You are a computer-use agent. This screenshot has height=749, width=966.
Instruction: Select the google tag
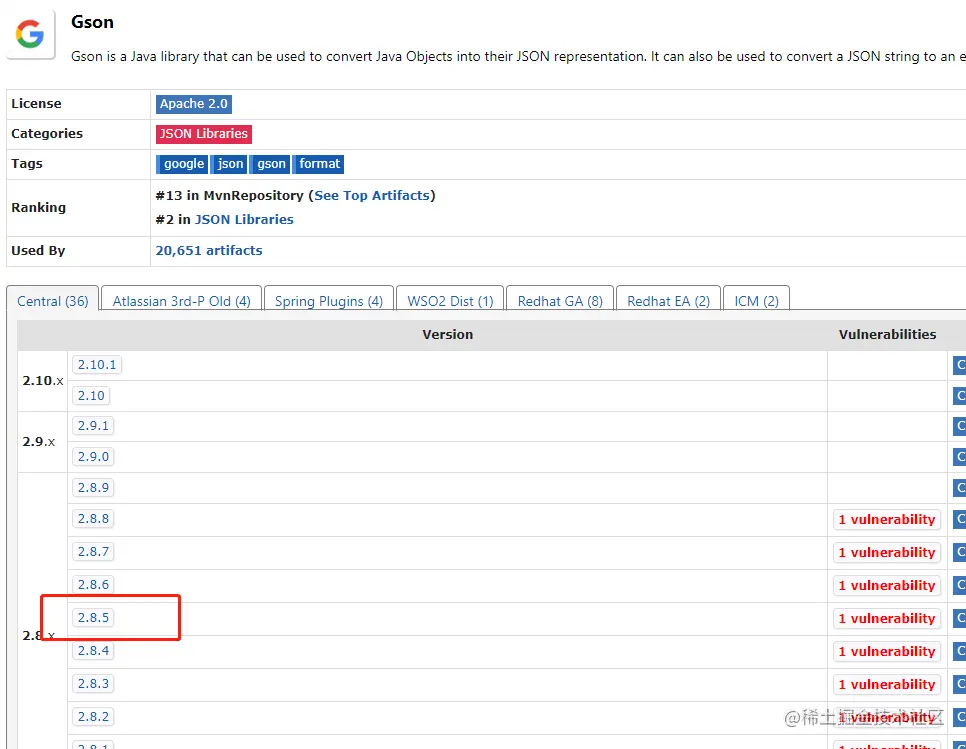click(x=183, y=164)
